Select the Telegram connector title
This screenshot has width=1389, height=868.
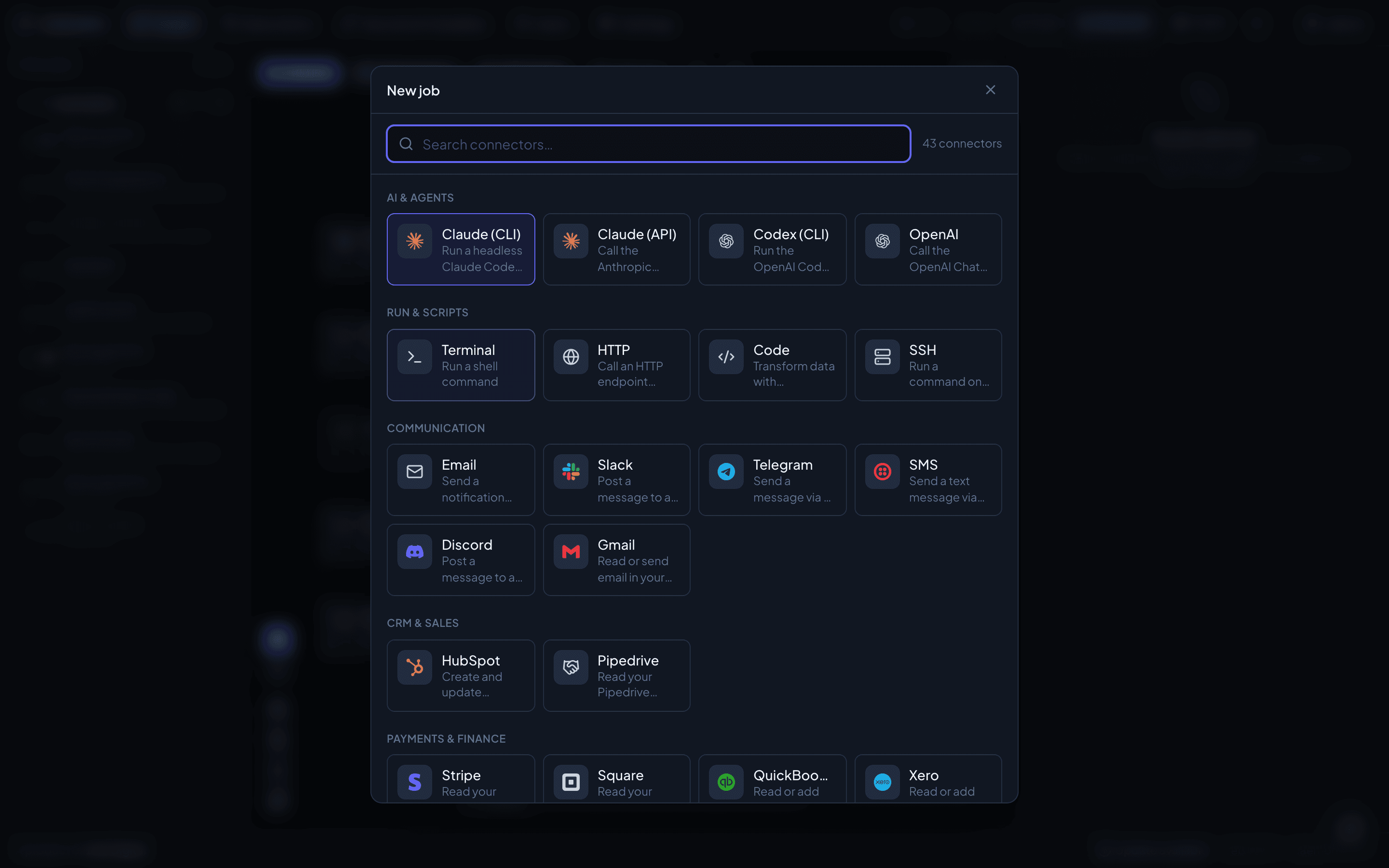[782, 464]
